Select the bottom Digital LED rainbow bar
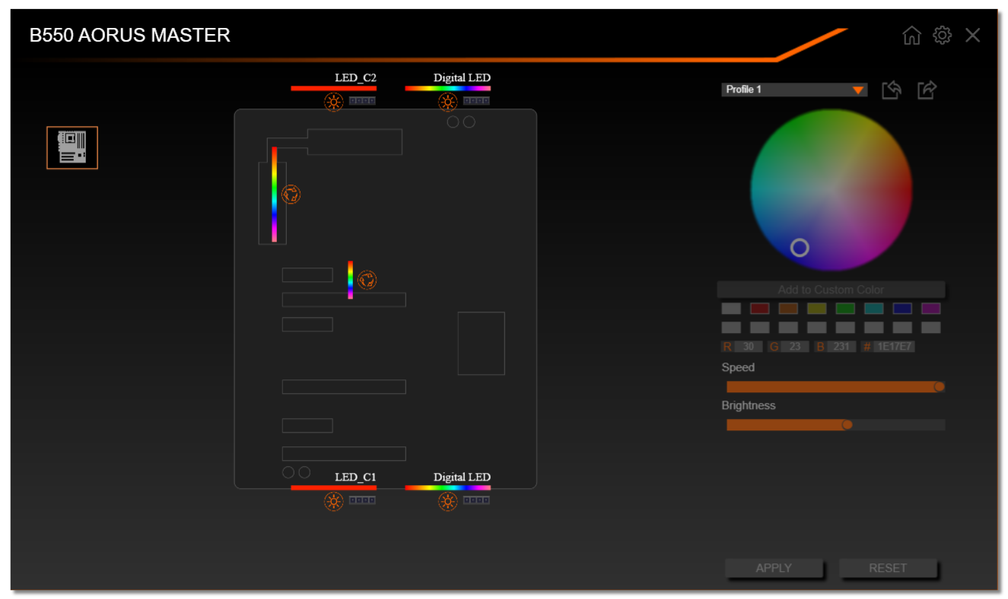This screenshot has width=1008, height=599. coord(447,488)
